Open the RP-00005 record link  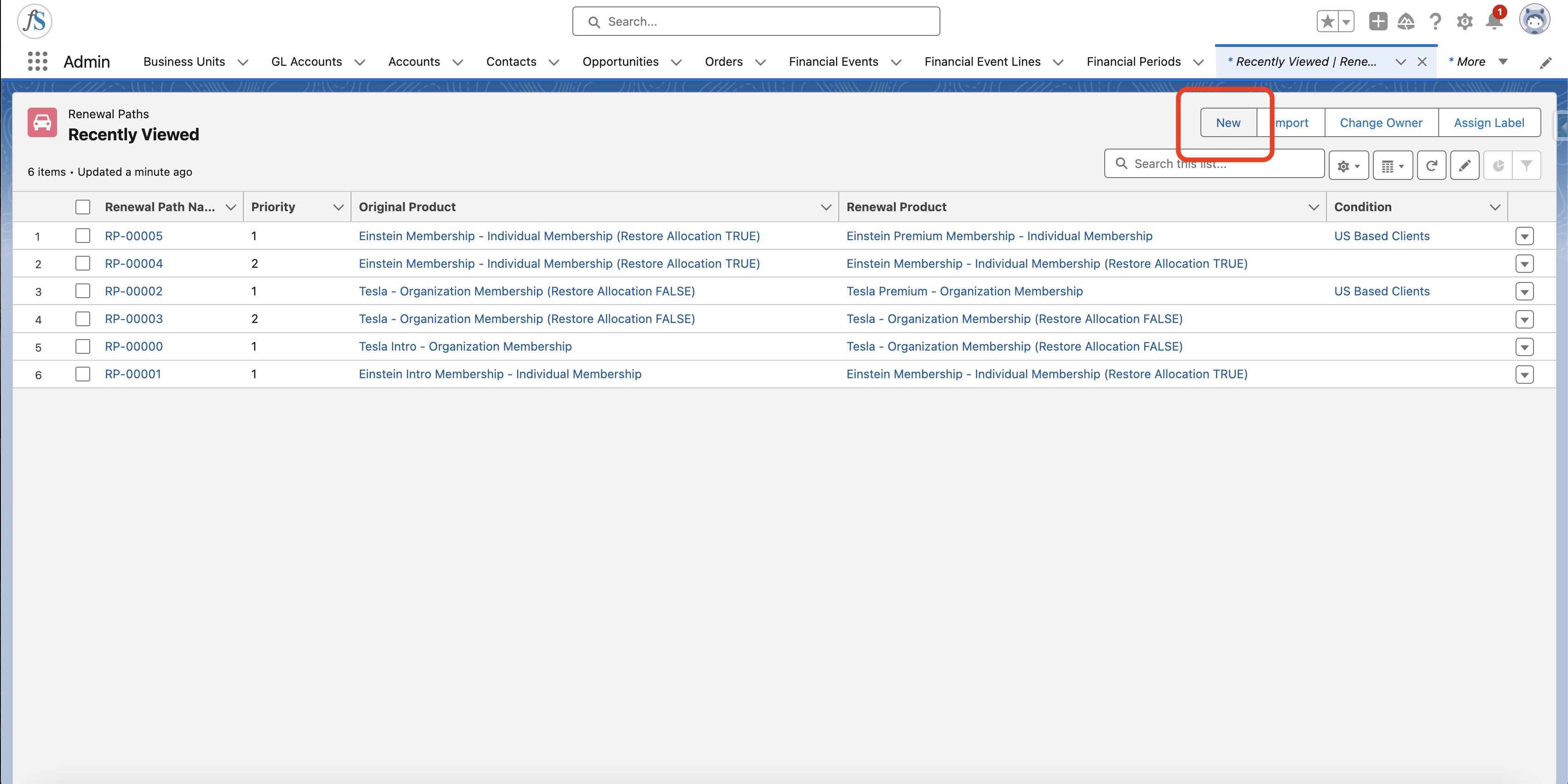tap(134, 236)
